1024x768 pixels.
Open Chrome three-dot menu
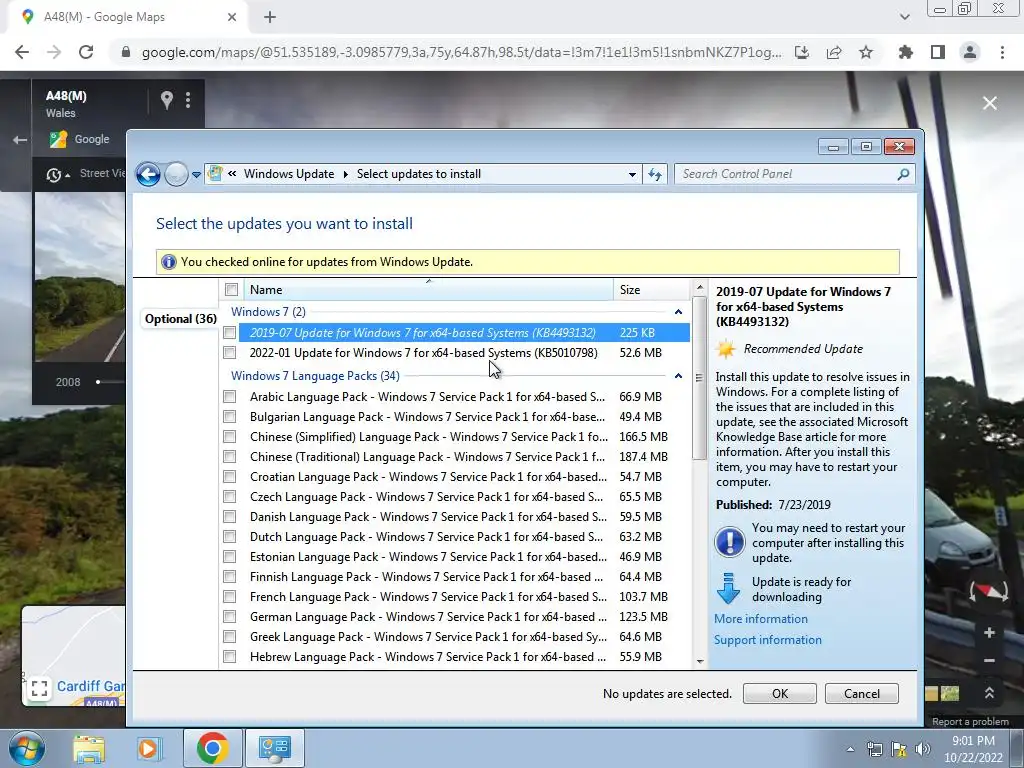1002,52
